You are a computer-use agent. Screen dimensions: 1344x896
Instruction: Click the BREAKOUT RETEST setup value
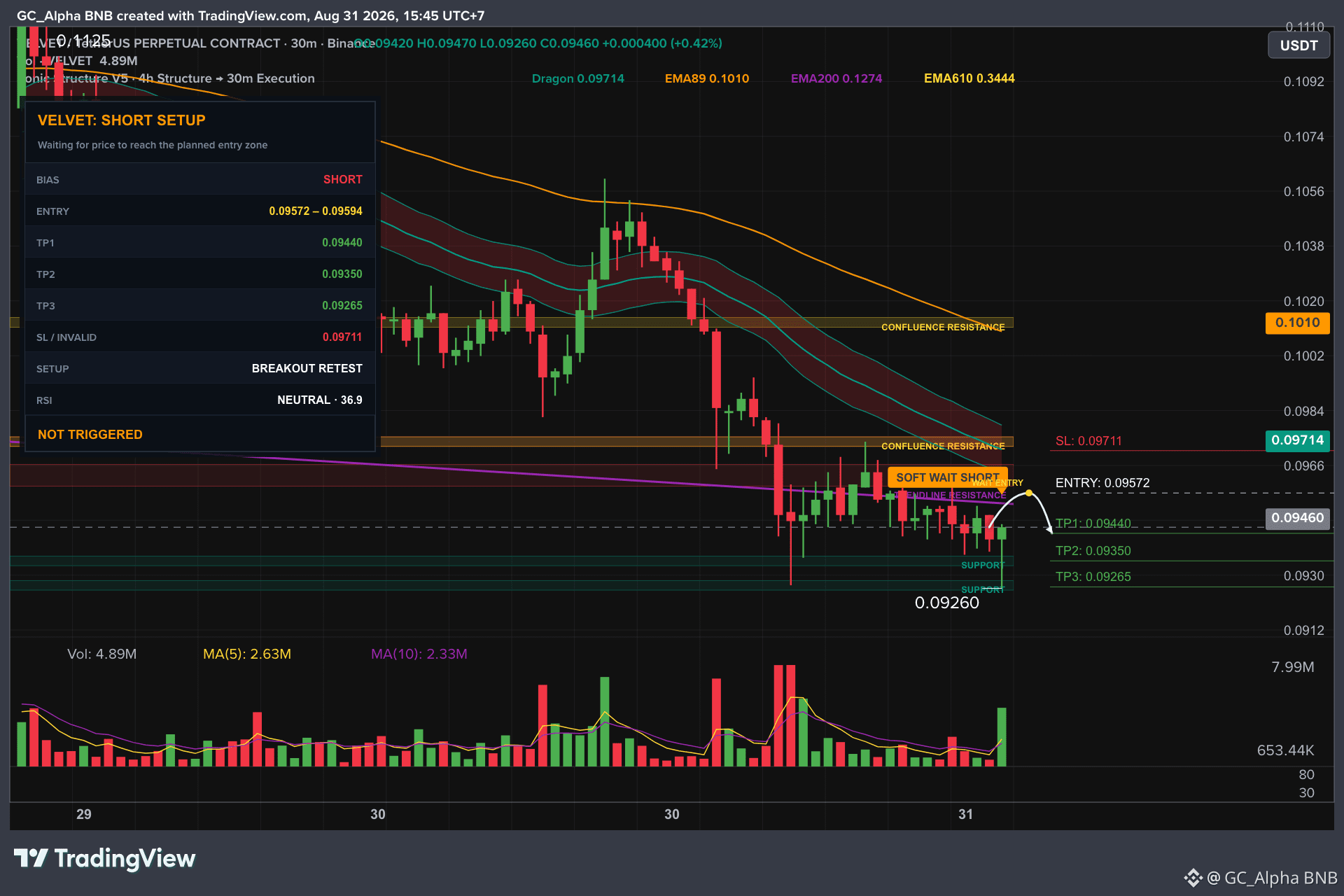[307, 369]
